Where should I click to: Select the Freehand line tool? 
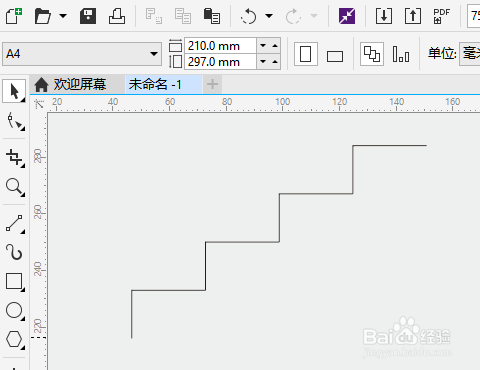coord(15,223)
